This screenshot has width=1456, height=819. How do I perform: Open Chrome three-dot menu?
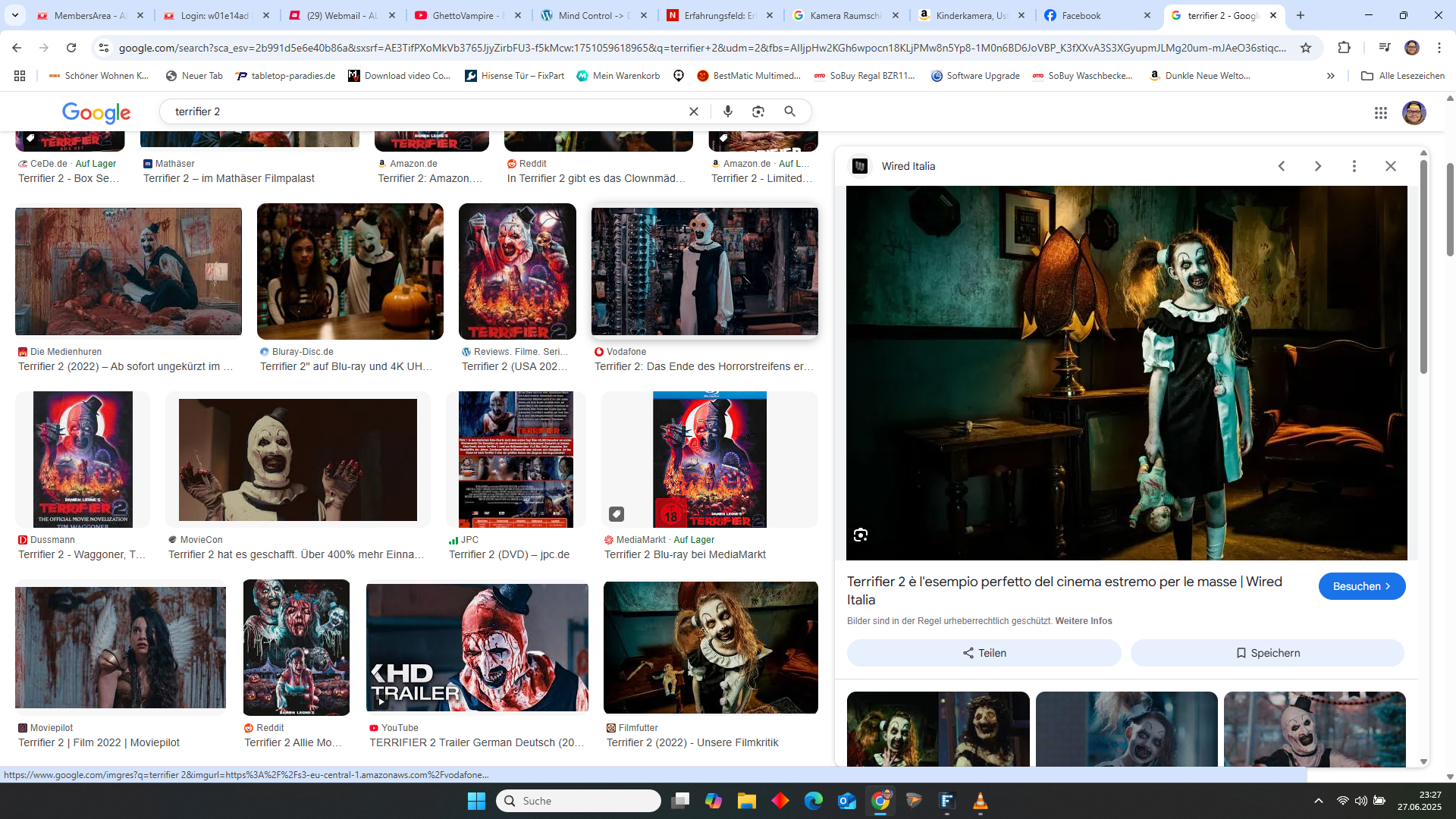pos(1439,48)
